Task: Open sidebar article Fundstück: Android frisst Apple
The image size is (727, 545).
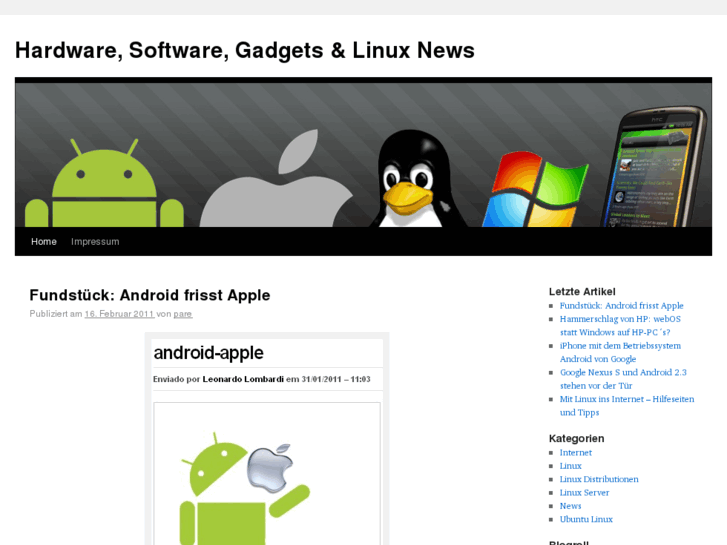Action: click(x=621, y=306)
